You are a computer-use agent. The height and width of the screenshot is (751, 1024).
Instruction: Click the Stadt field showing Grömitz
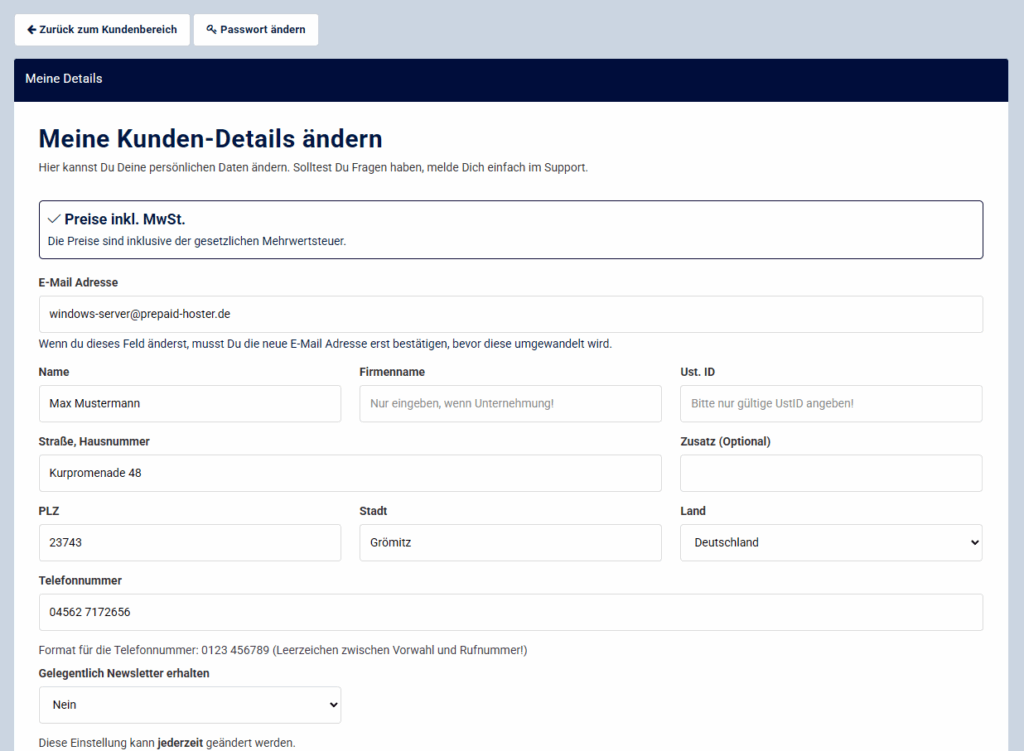(x=510, y=542)
